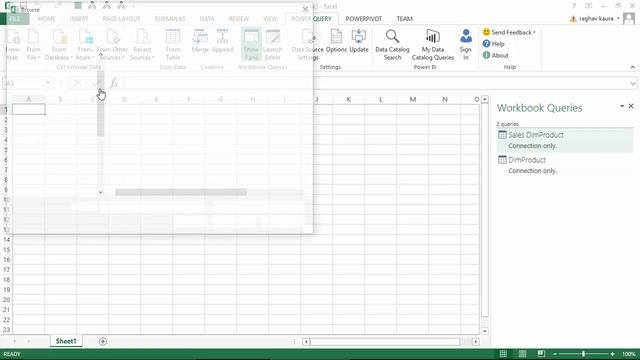Switch to Page Break Preview
The image size is (640, 360).
point(541,354)
